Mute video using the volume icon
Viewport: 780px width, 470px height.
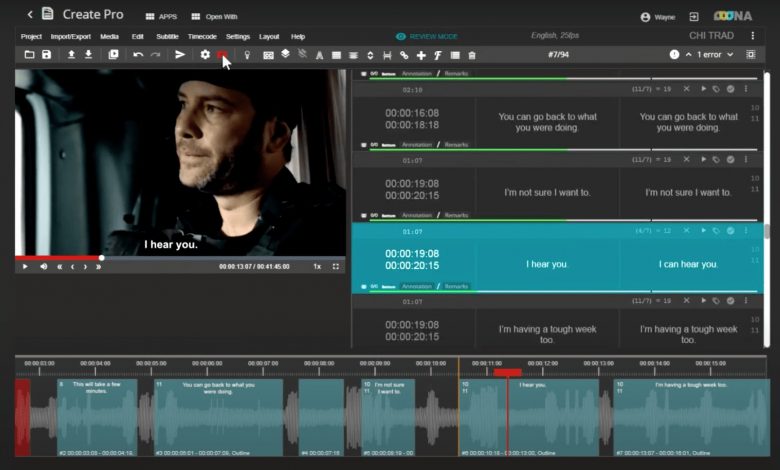pos(43,267)
